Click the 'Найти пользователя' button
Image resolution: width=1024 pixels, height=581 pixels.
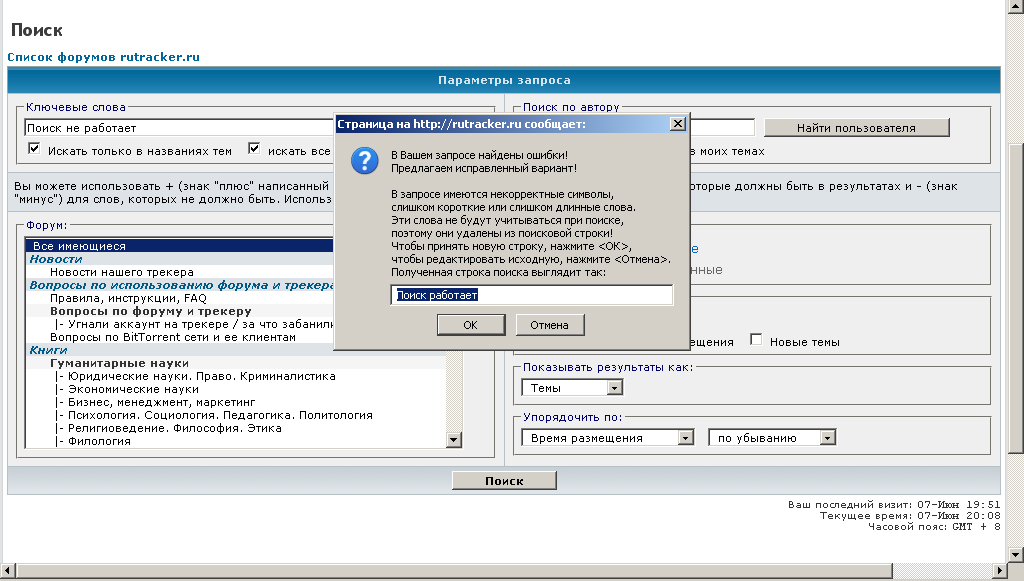[x=856, y=128]
